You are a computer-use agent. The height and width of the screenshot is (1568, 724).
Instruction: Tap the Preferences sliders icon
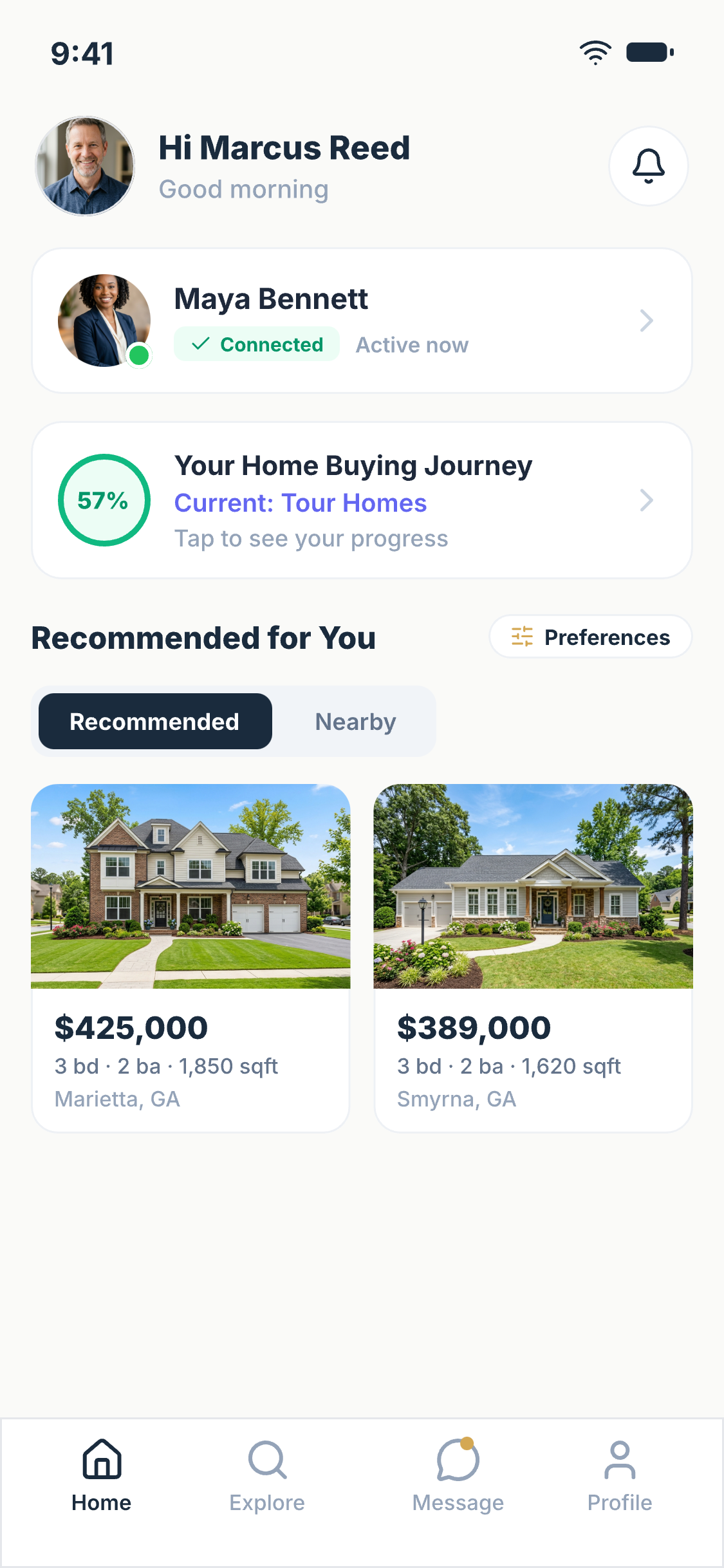522,637
